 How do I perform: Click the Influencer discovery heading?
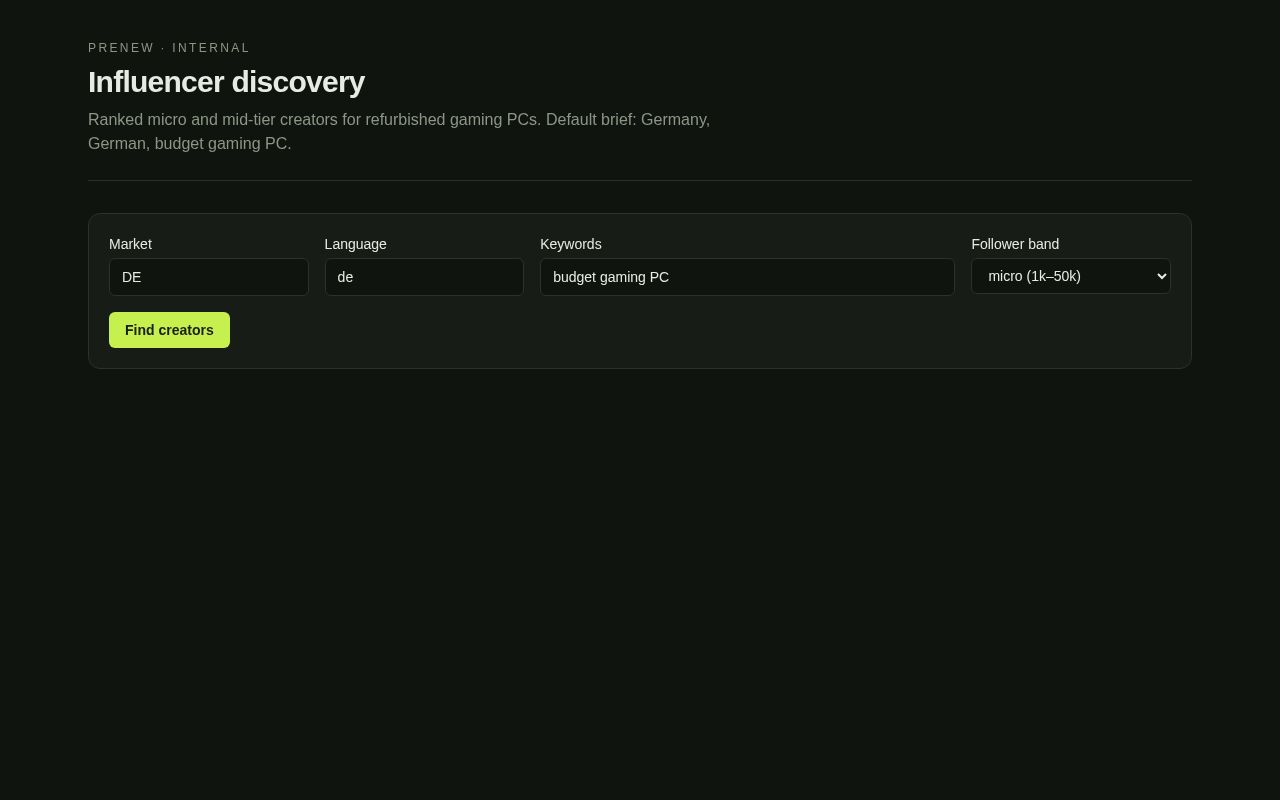coord(226,82)
